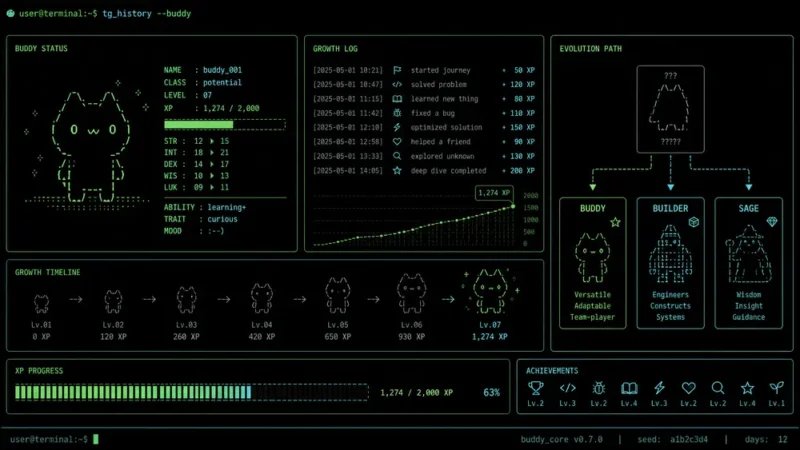Choose the BUDDY evolution card
Screen dimensions: 800x450
coord(592,263)
